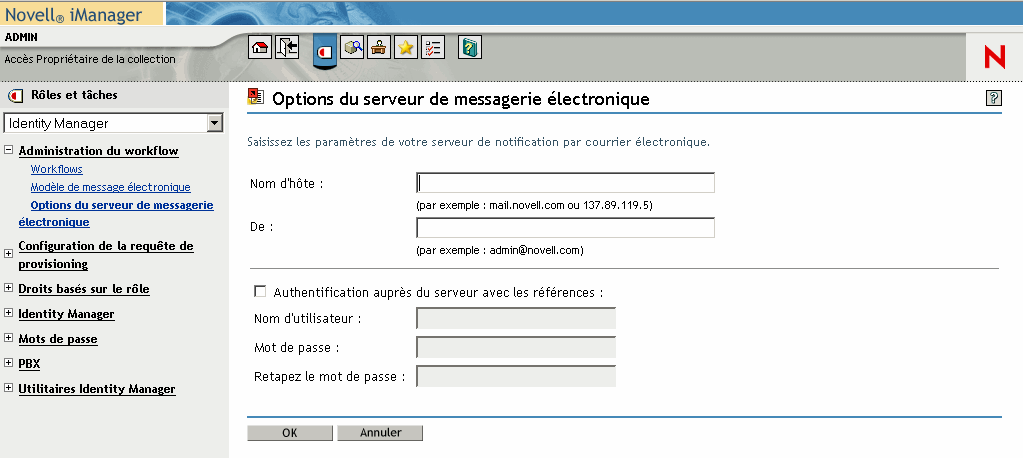Click the Utilitaires Identity Manager heading
The width and height of the screenshot is (1023, 458).
[97, 389]
